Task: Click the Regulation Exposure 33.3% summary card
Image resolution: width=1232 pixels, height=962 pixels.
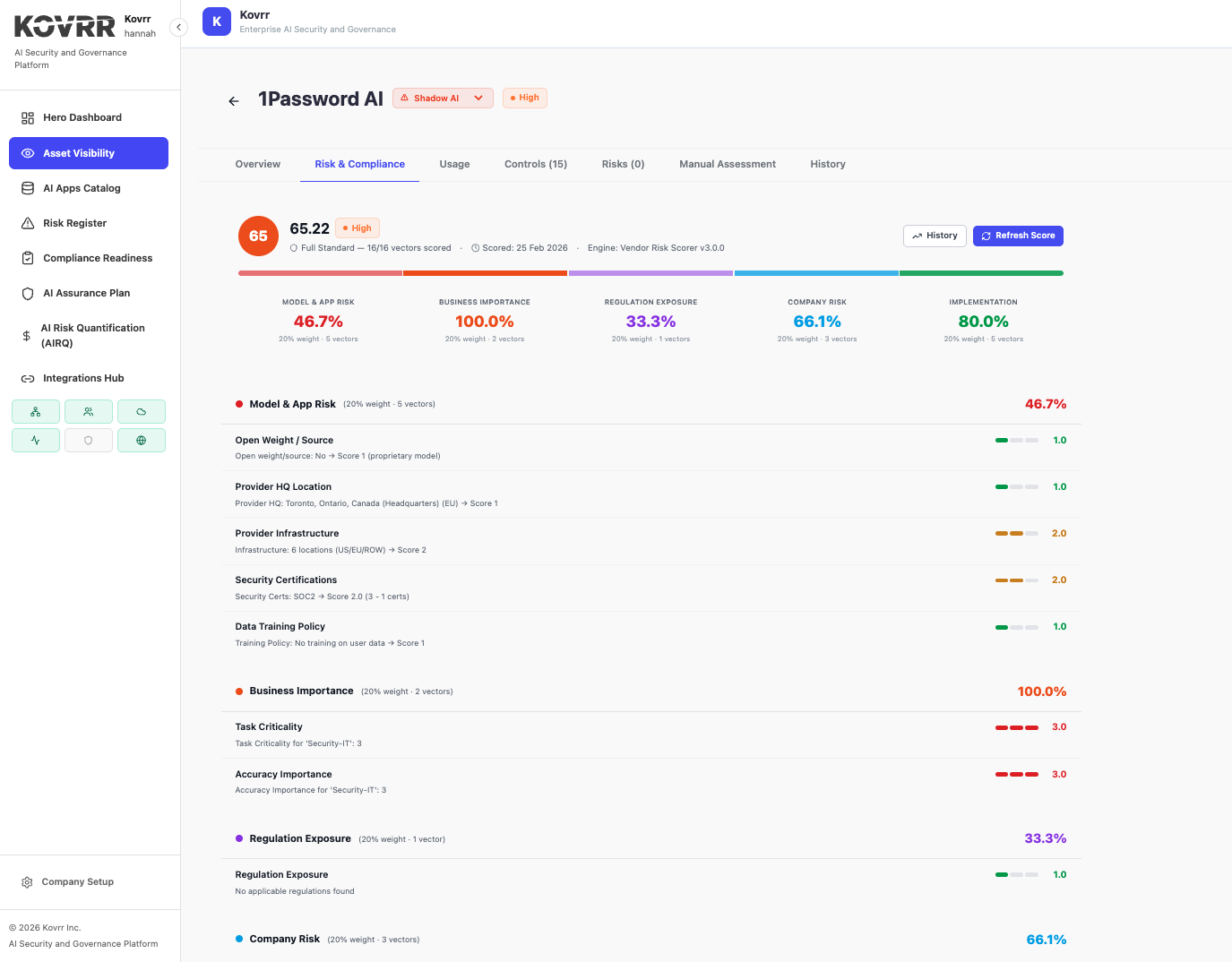Action: 650,321
